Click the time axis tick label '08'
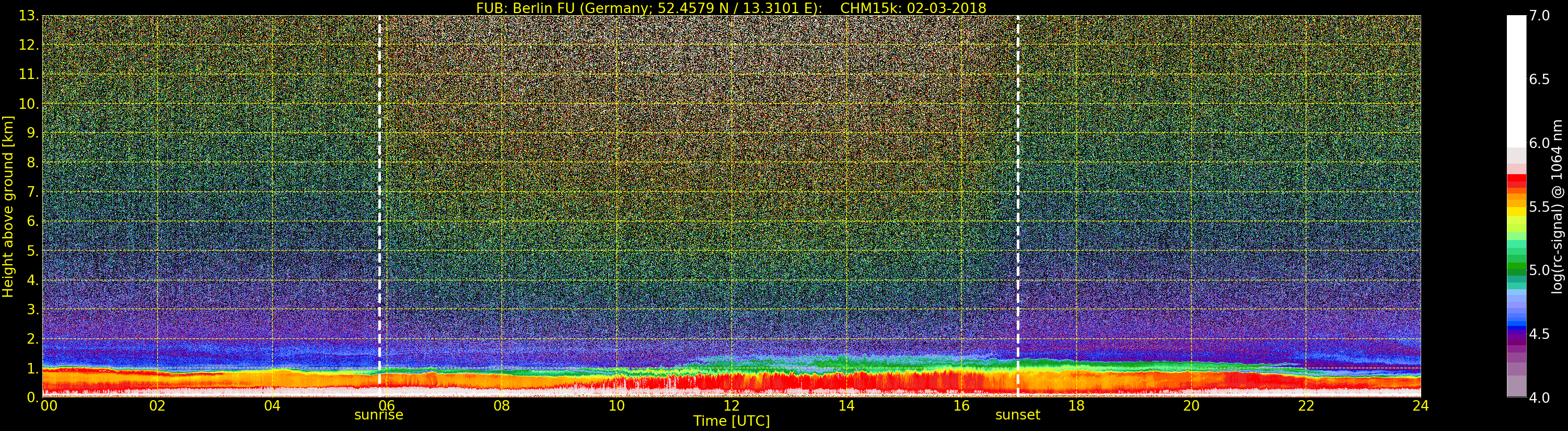 [502, 406]
